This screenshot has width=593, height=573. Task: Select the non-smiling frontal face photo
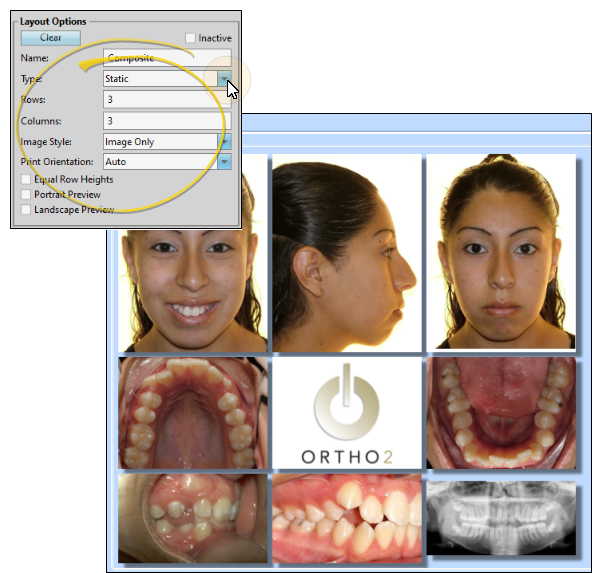(x=501, y=252)
